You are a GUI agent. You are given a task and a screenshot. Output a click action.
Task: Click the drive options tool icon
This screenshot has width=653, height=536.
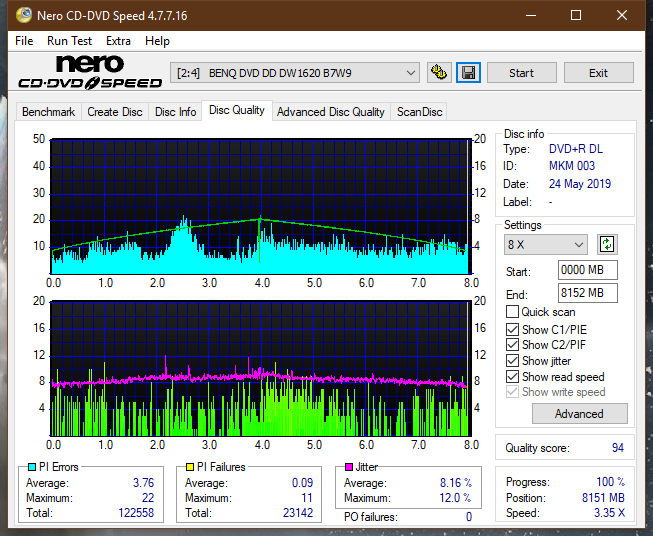pyautogui.click(x=439, y=73)
